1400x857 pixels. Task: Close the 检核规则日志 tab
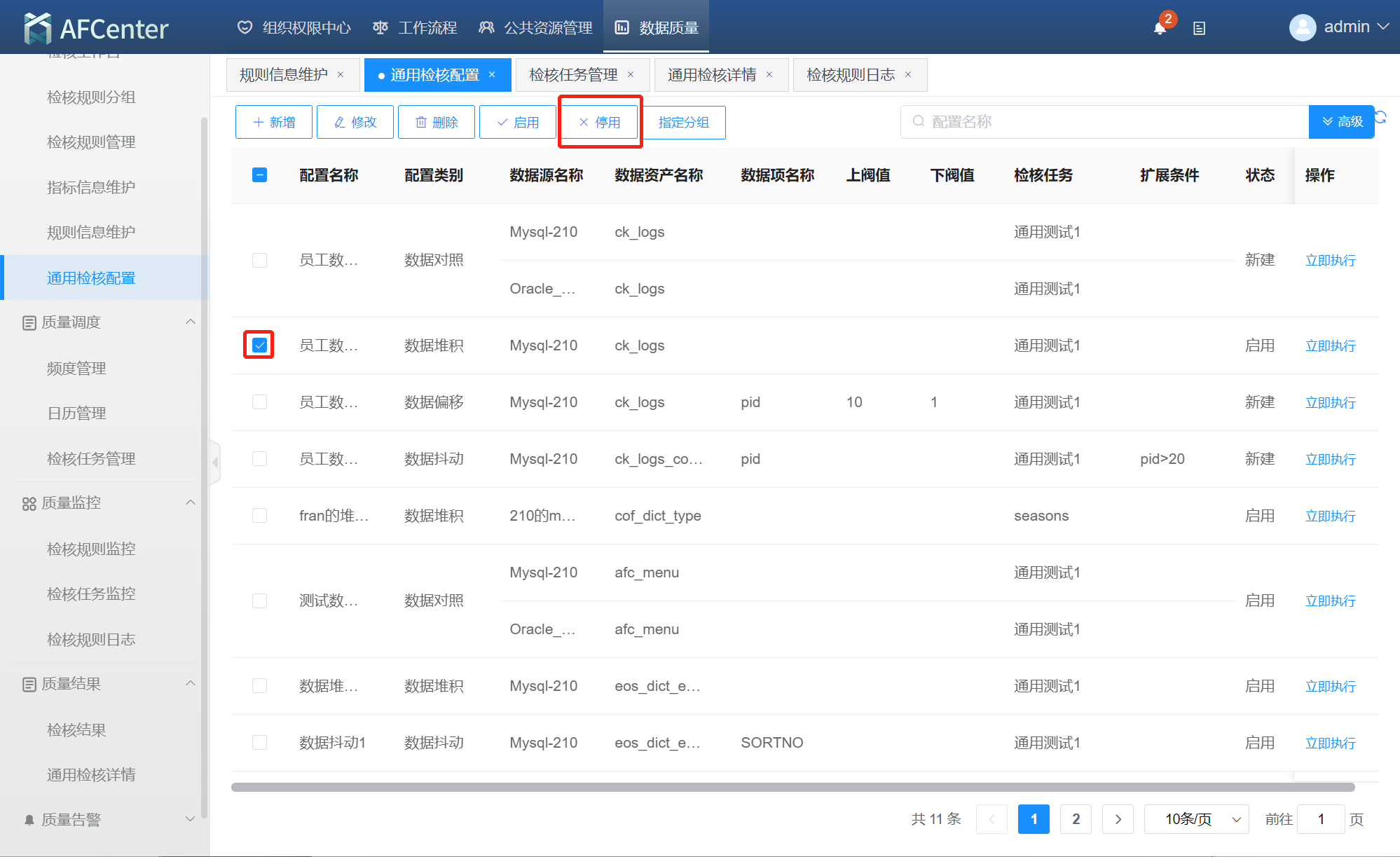click(x=908, y=75)
